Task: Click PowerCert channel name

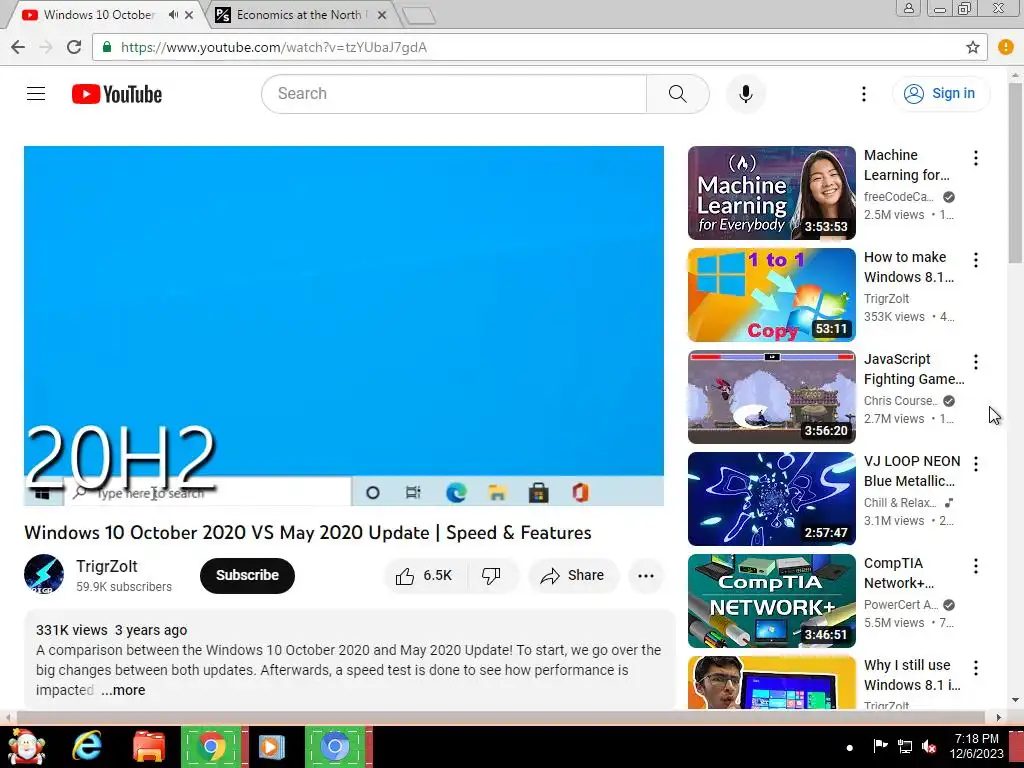Action: (901, 605)
